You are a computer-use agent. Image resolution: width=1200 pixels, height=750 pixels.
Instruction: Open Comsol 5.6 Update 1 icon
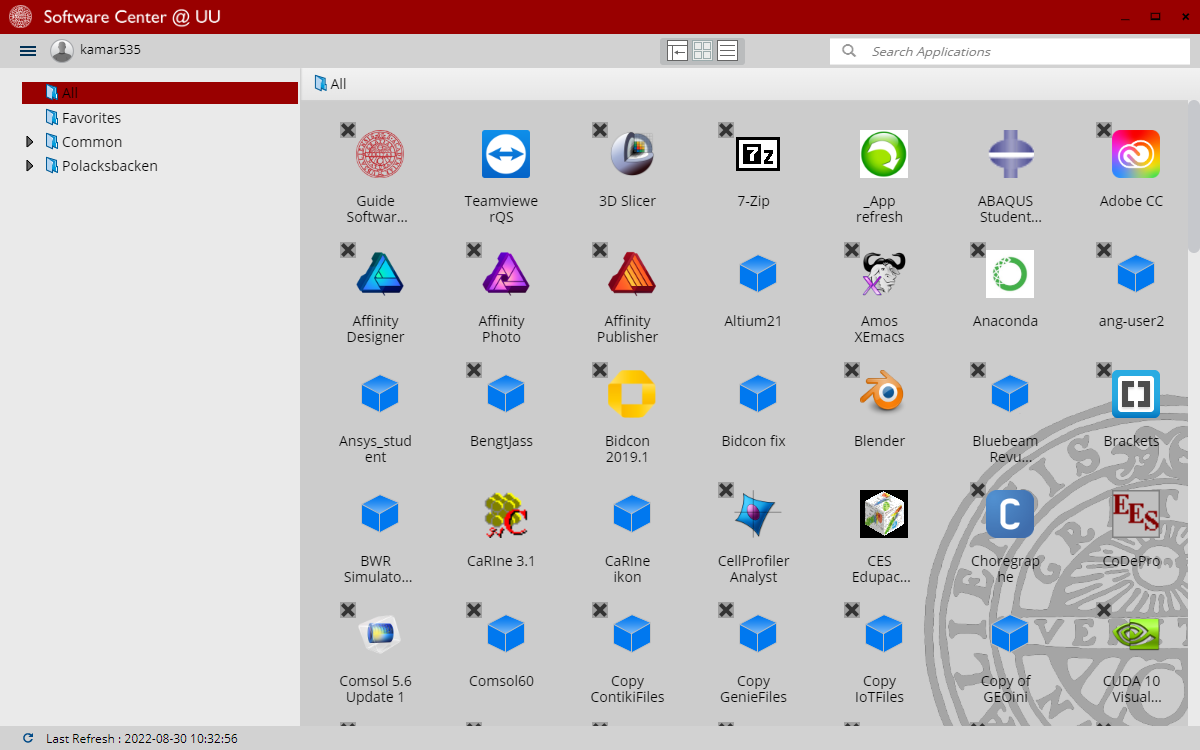click(x=380, y=634)
